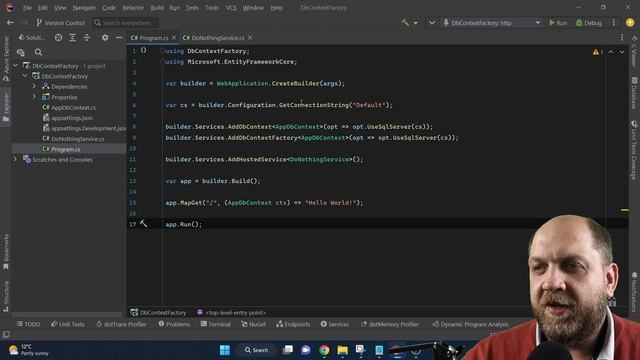Image resolution: width=640 pixels, height=360 pixels.
Task: Open the more actions kebab menu in toolbar
Action: 613,23
